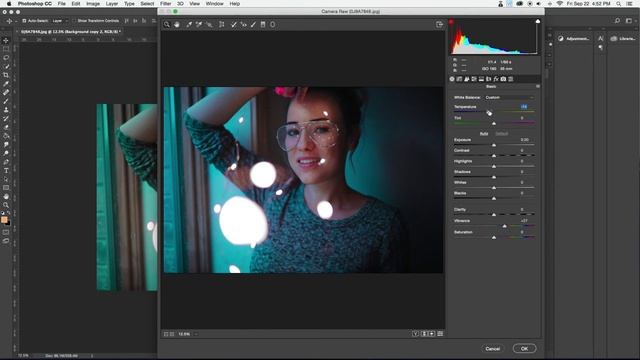This screenshot has height=360, width=640.
Task: Select the Red Eye Removal tool
Action: 244,24
